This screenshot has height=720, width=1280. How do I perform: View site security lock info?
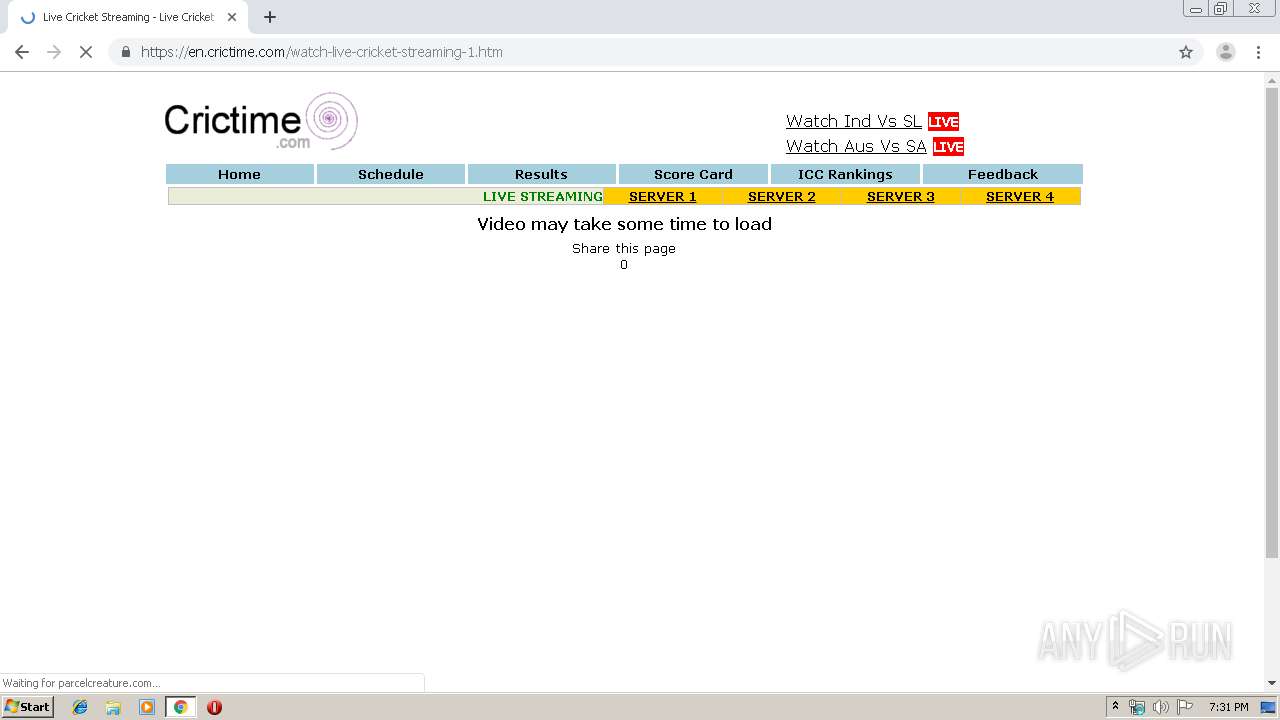126,52
